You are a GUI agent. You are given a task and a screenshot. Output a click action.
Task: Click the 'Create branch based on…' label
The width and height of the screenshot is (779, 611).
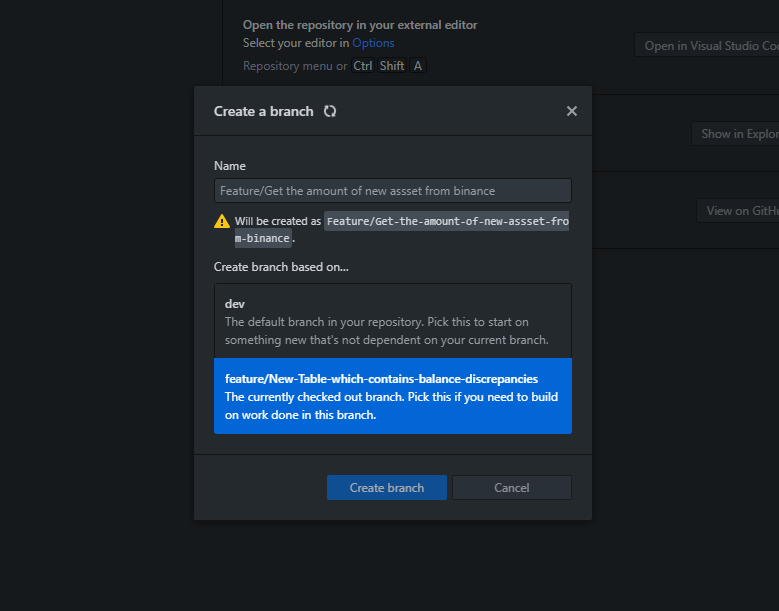(x=281, y=267)
